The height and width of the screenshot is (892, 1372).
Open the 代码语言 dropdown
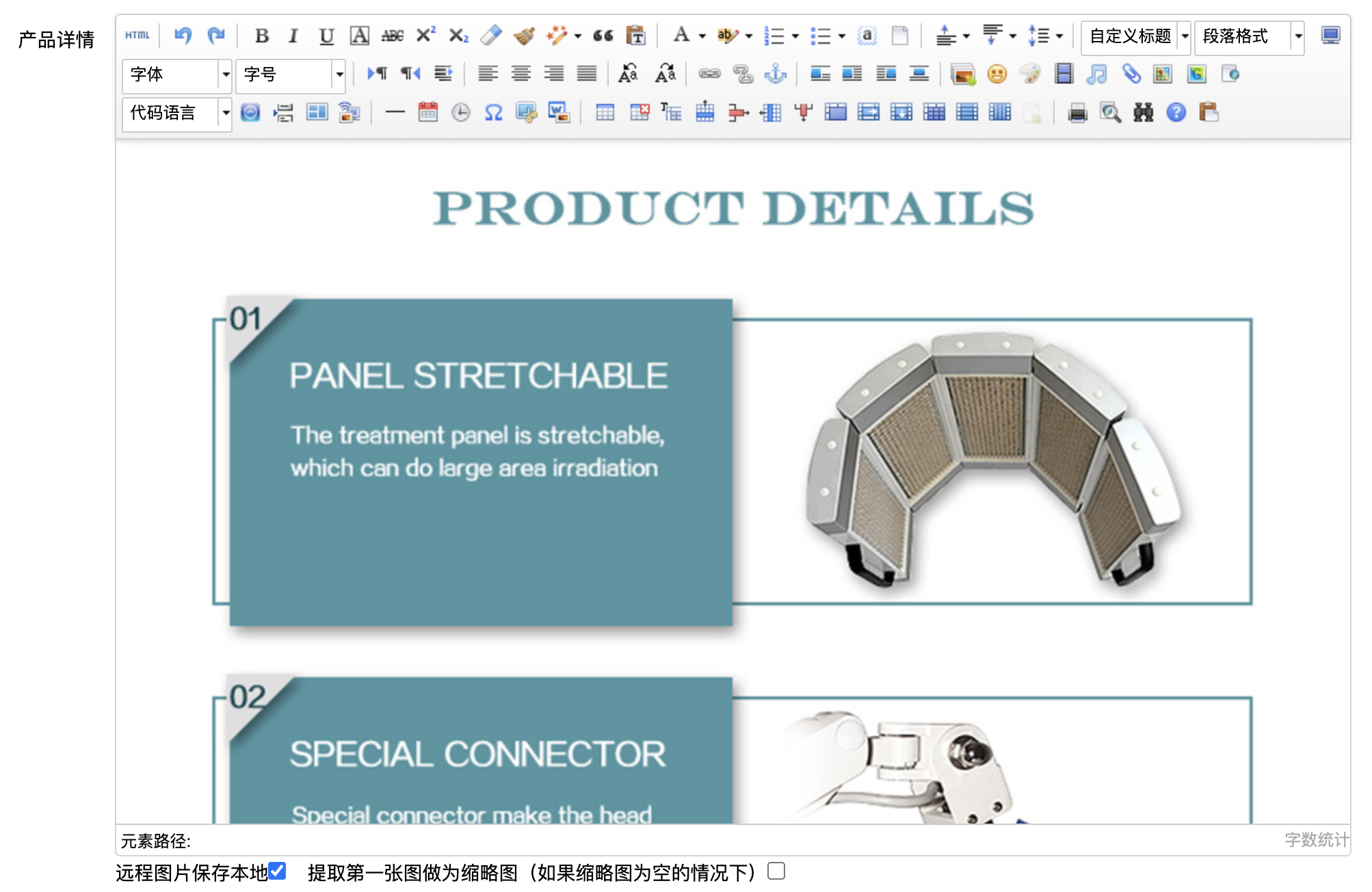[x=177, y=113]
